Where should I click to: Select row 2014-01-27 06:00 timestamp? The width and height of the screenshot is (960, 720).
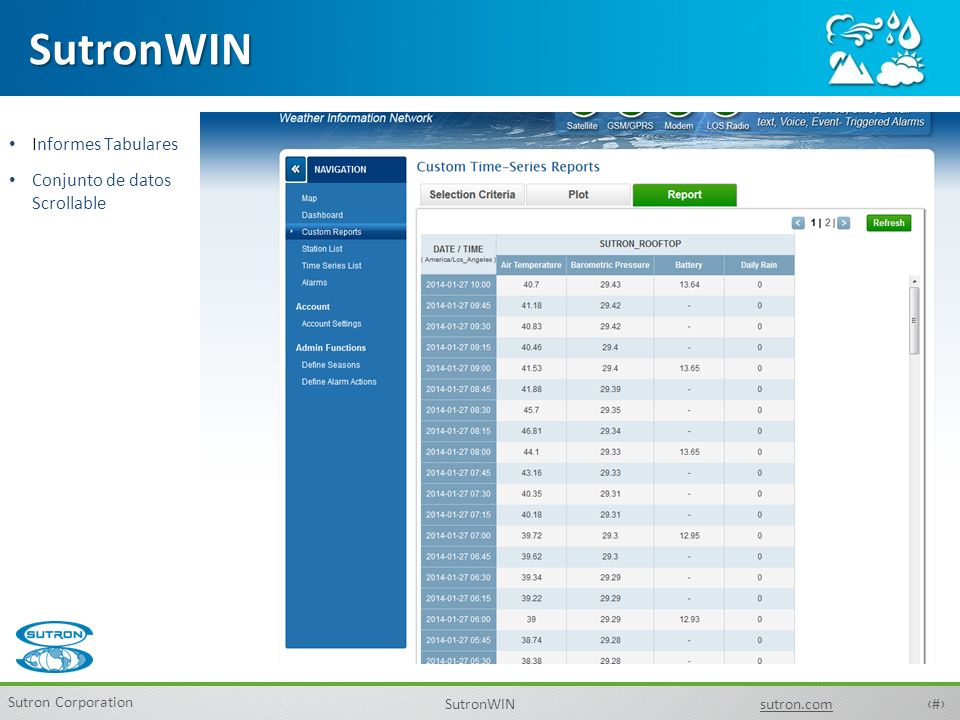458,619
